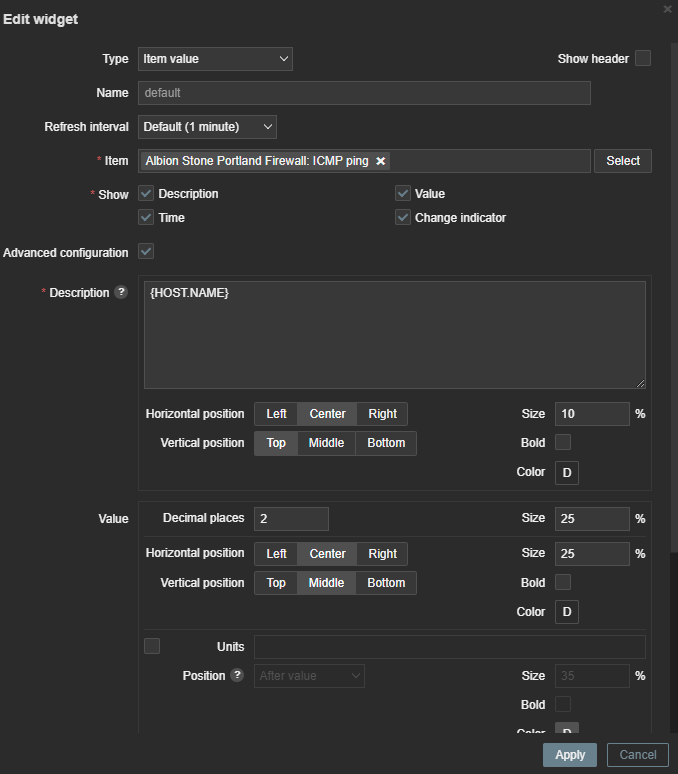Enable the Units checkbox
The height and width of the screenshot is (774, 678).
pos(152,647)
